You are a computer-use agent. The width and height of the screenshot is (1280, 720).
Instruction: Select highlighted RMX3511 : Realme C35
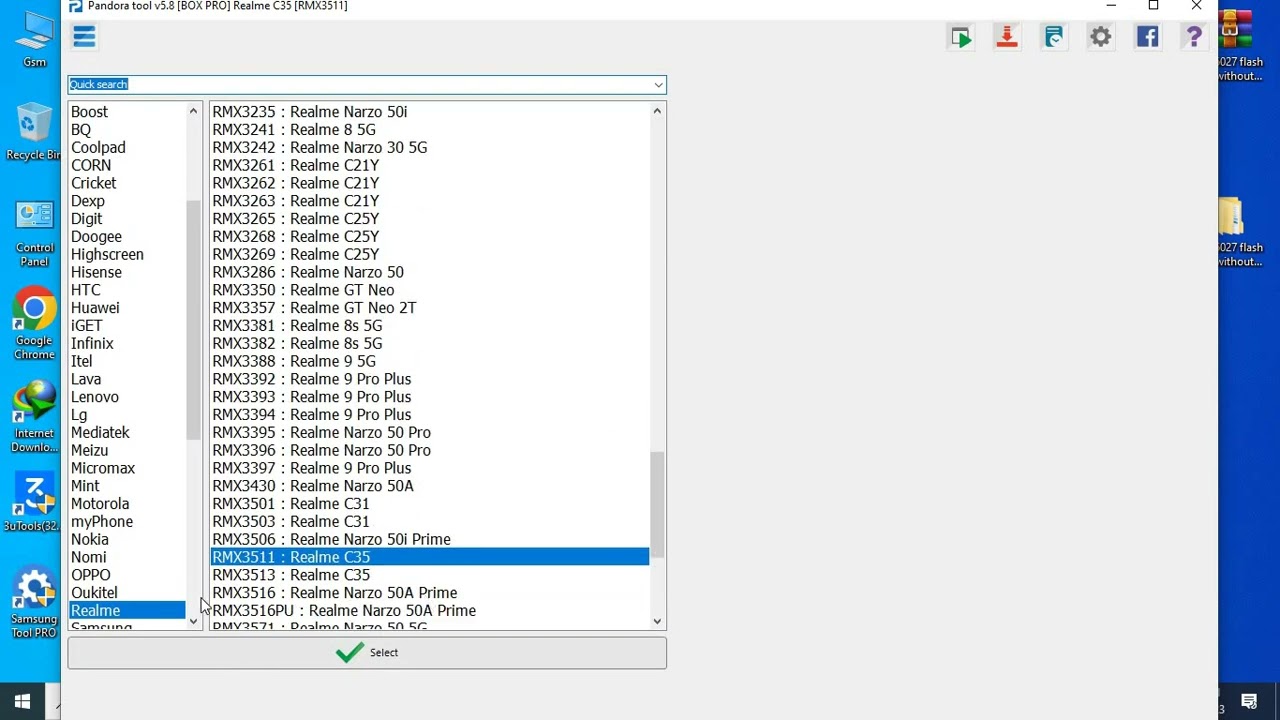click(430, 557)
